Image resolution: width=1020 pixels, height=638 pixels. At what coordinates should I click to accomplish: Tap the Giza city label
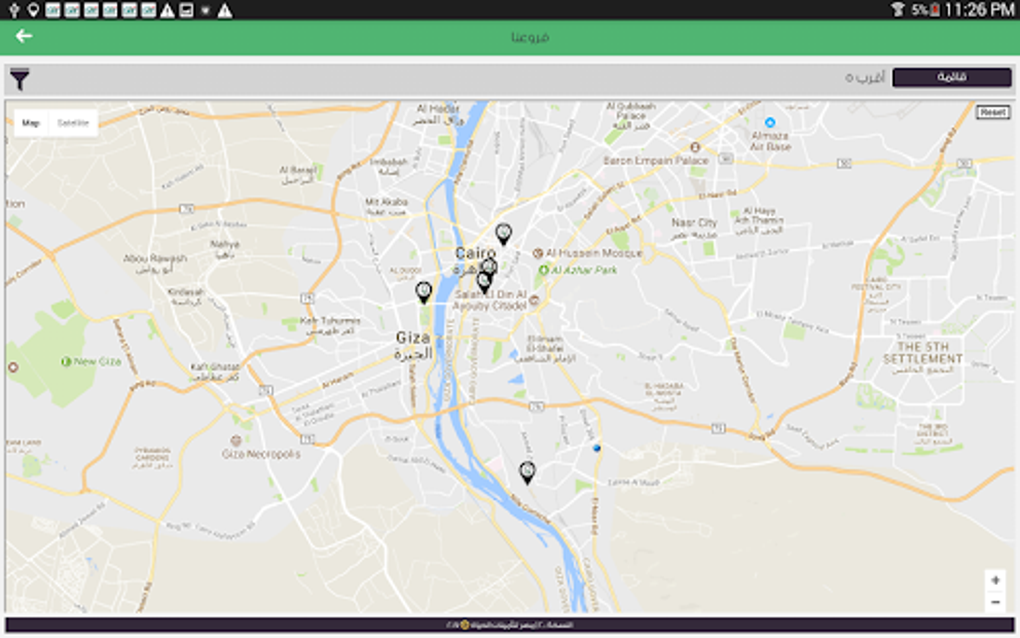[413, 338]
